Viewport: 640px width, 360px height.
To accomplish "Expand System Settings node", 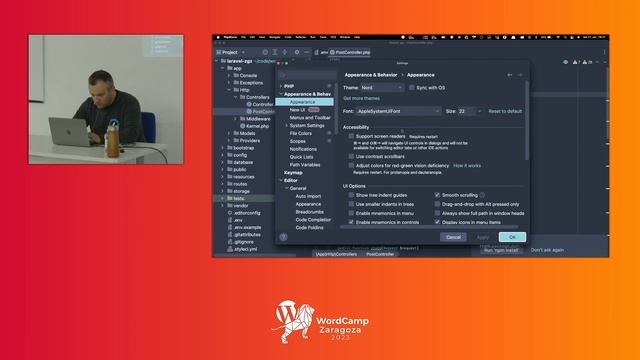I will click(x=287, y=125).
